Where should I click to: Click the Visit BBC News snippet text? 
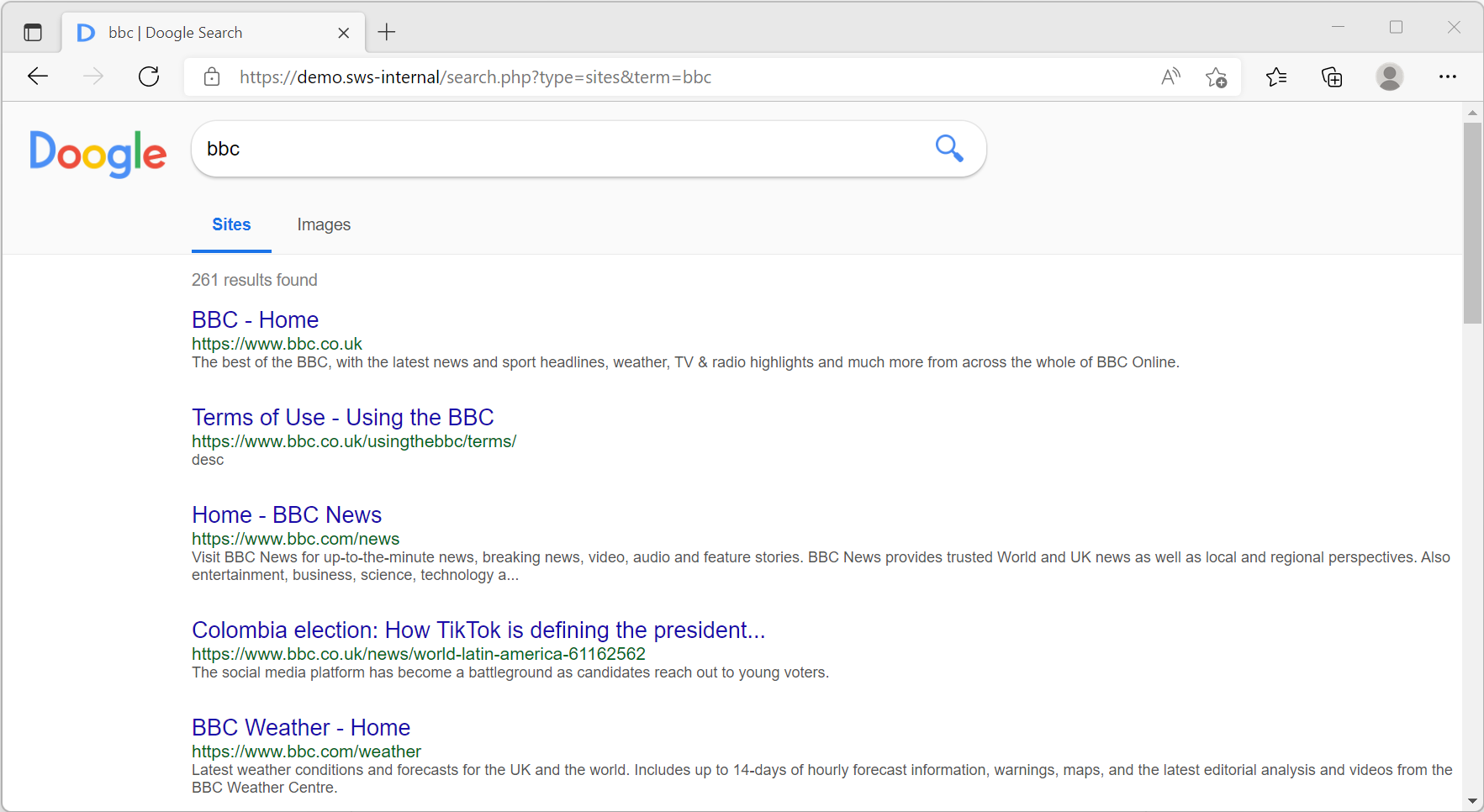pyautogui.click(x=821, y=566)
